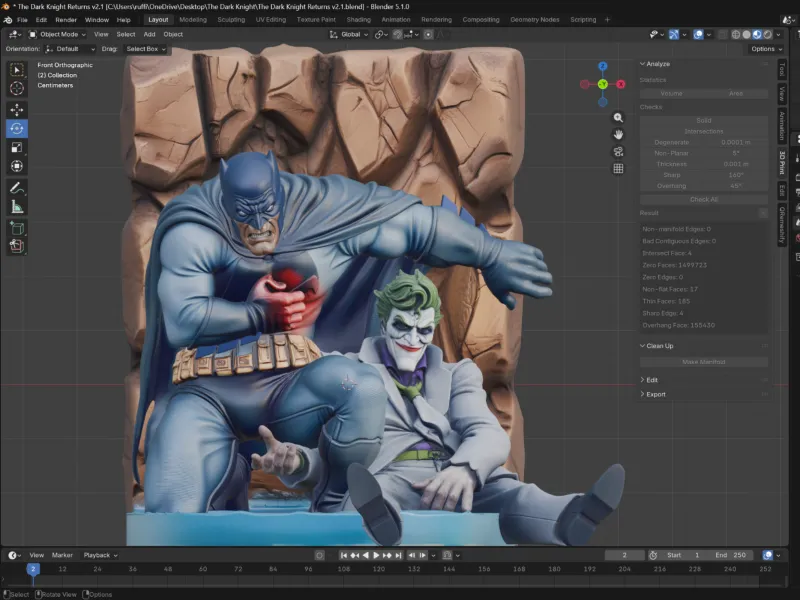Collapse the Clean Up panel

point(657,345)
